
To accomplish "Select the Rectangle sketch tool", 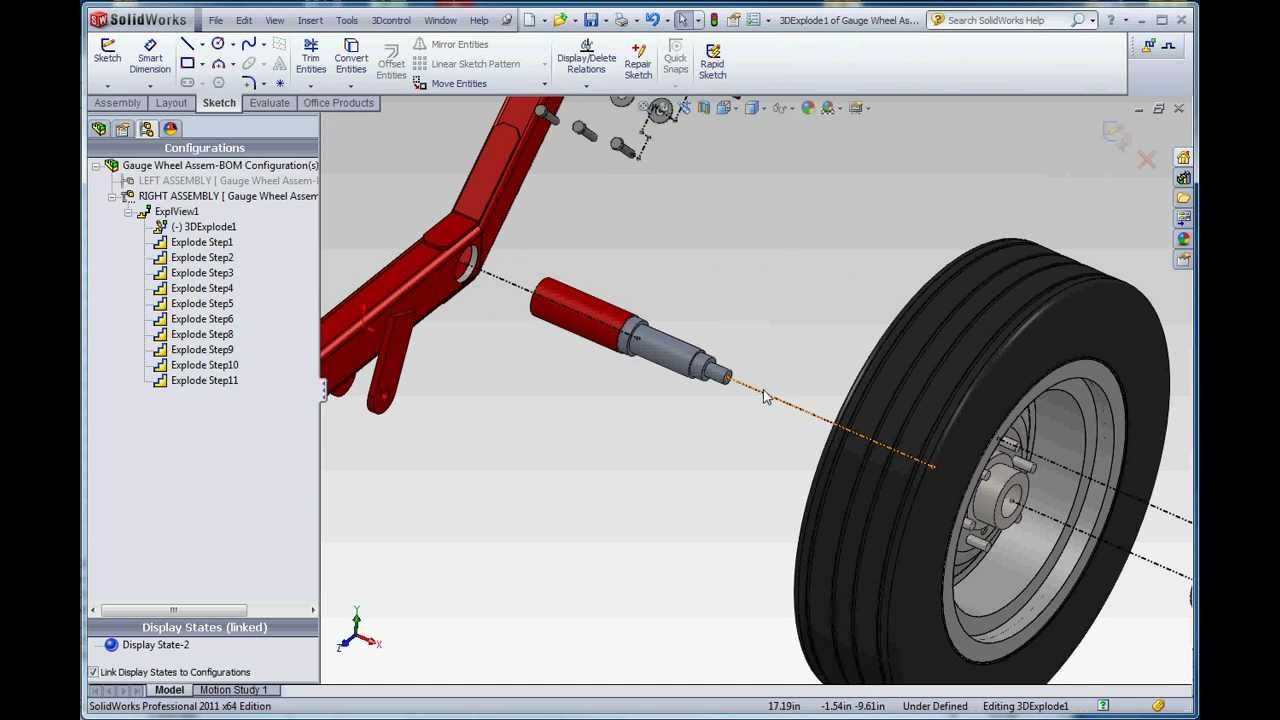I will coord(187,64).
